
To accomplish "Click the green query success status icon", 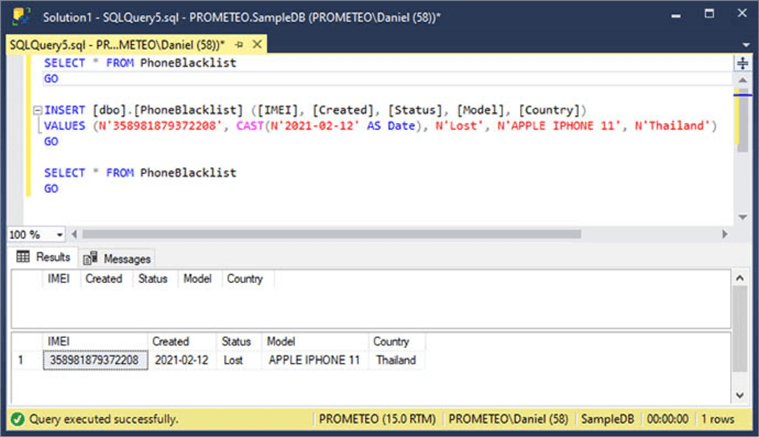I will [17, 419].
